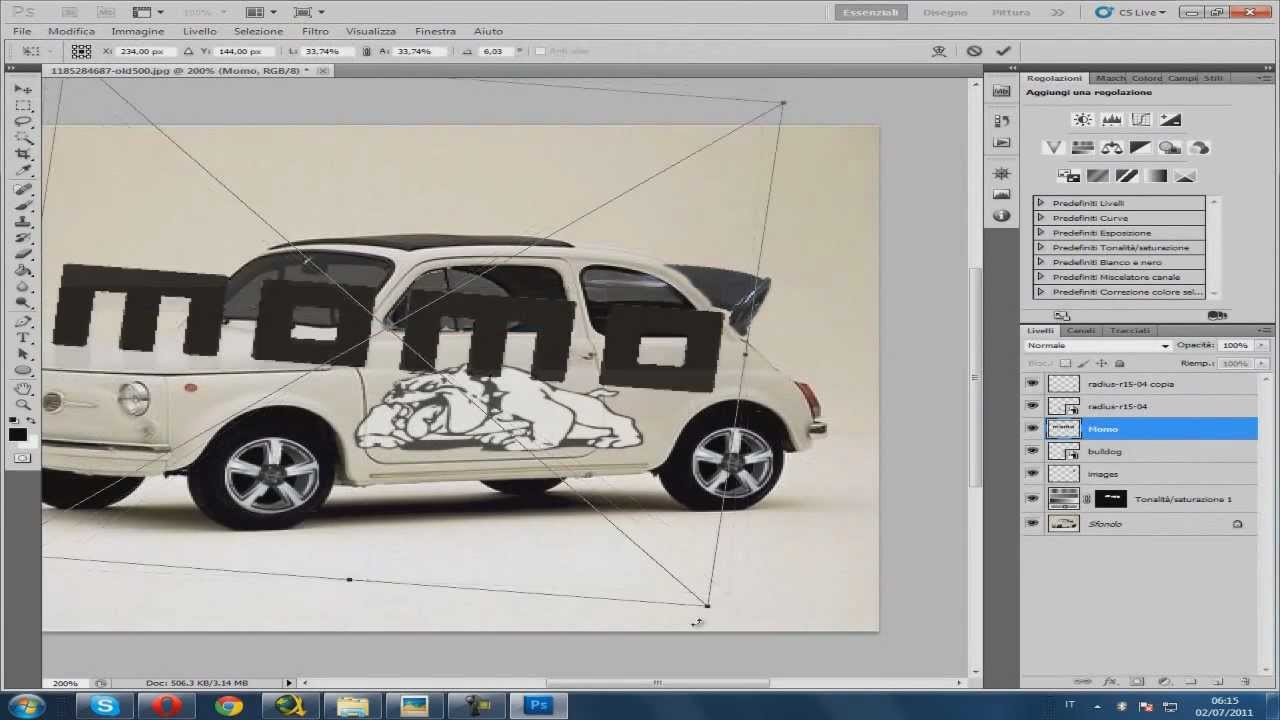Viewport: 1280px width, 720px height.
Task: Hide the radius-r15-04 copia layer
Action: pyautogui.click(x=1033, y=383)
